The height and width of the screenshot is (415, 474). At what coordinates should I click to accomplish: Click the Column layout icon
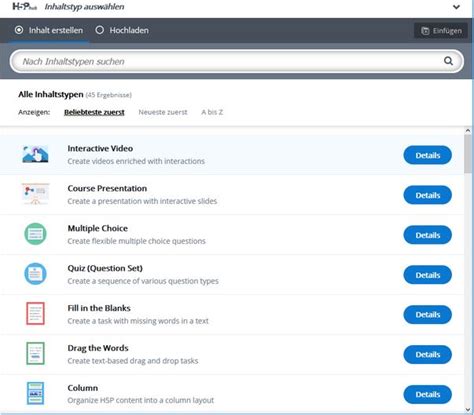tap(35, 393)
